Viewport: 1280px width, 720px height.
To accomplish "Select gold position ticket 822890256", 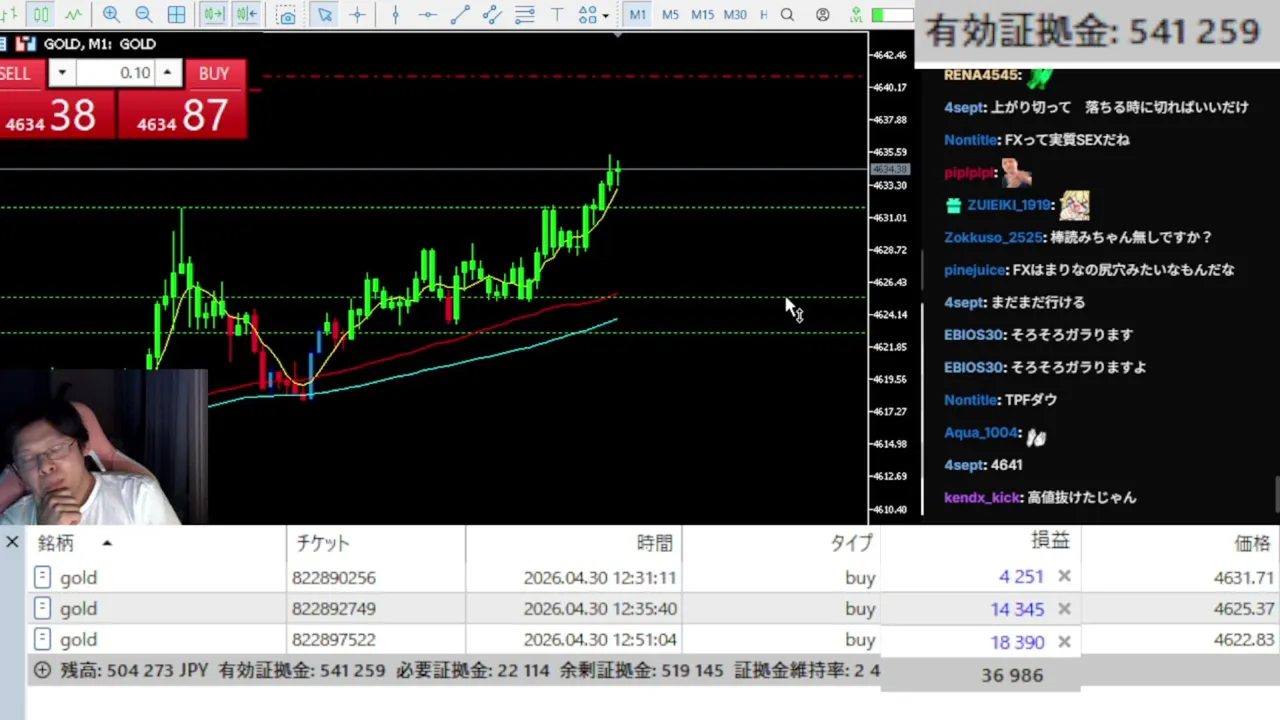I will point(334,578).
